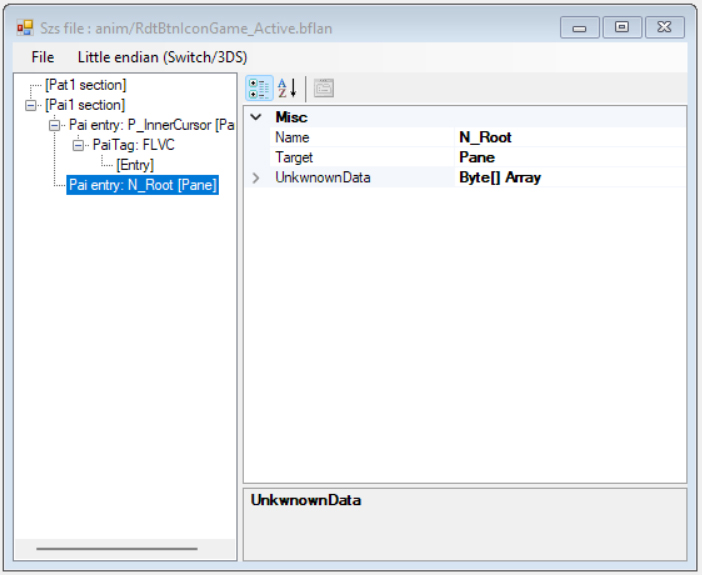Click the app icon in title bar
702x575 pixels.
point(25,28)
